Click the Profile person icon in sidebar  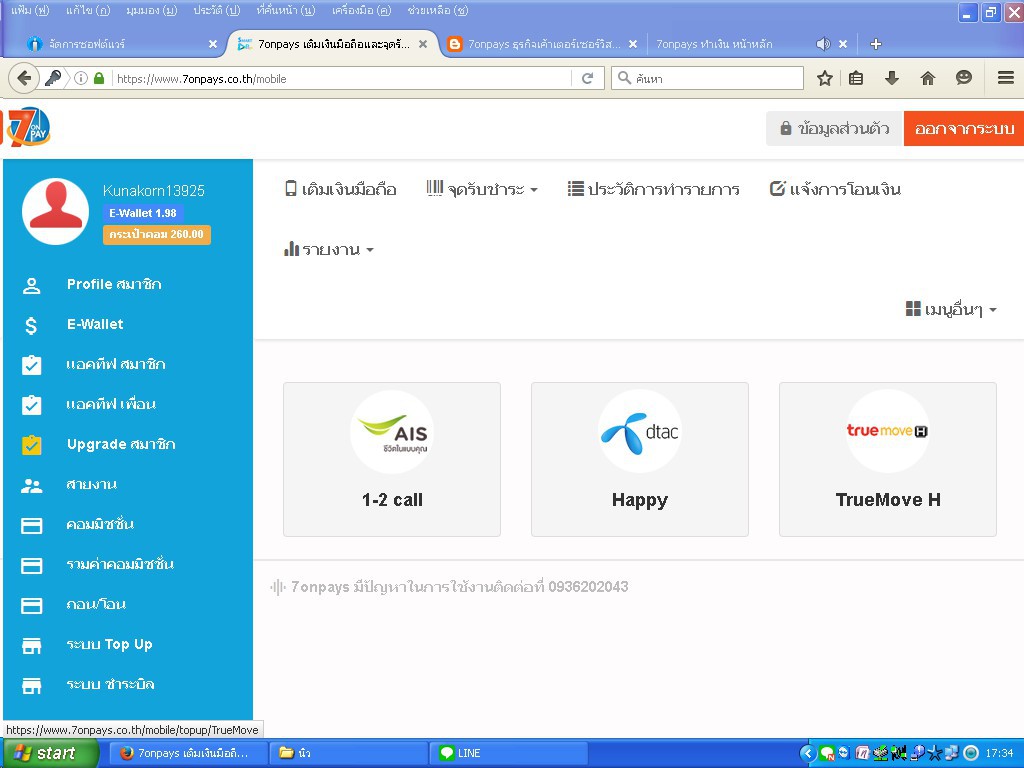point(31,285)
